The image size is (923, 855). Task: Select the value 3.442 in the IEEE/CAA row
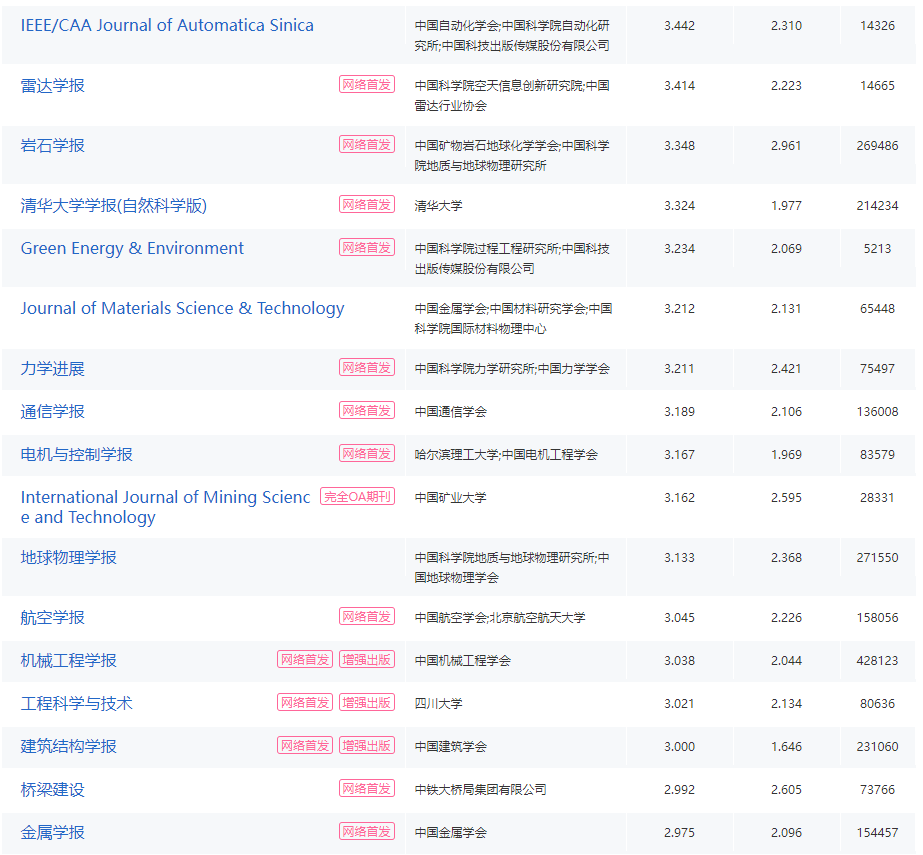pyautogui.click(x=679, y=26)
